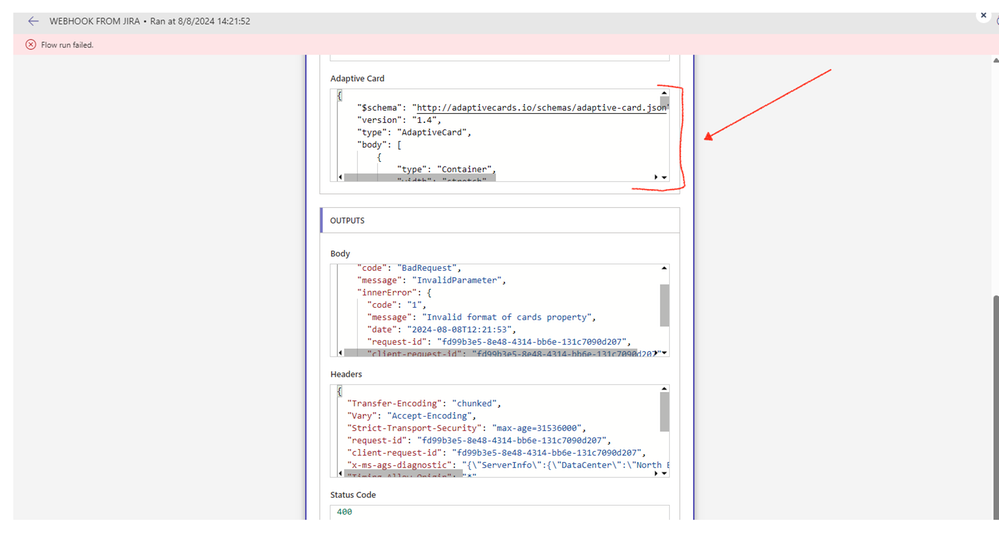
Task: Click left arrow of Headers horizontal scrollbar
Action: point(340,473)
